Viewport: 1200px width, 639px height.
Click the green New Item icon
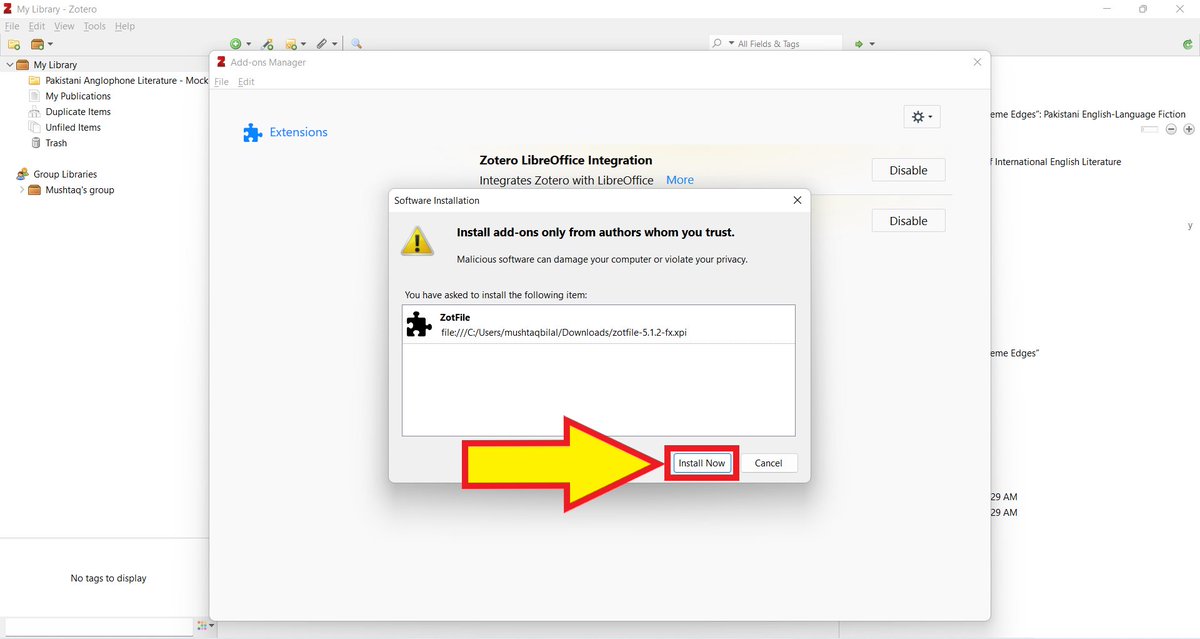coord(239,44)
